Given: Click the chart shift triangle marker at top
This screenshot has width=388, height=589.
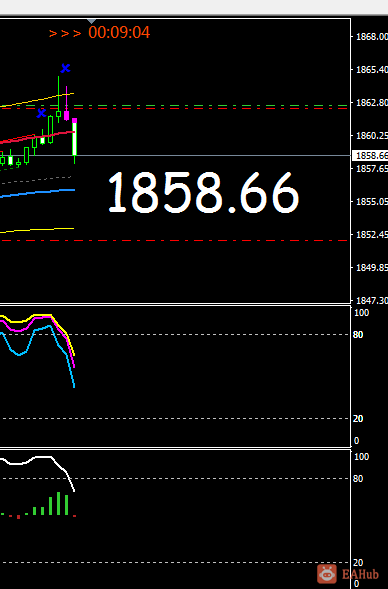Looking at the screenshot, I should pos(91,21).
